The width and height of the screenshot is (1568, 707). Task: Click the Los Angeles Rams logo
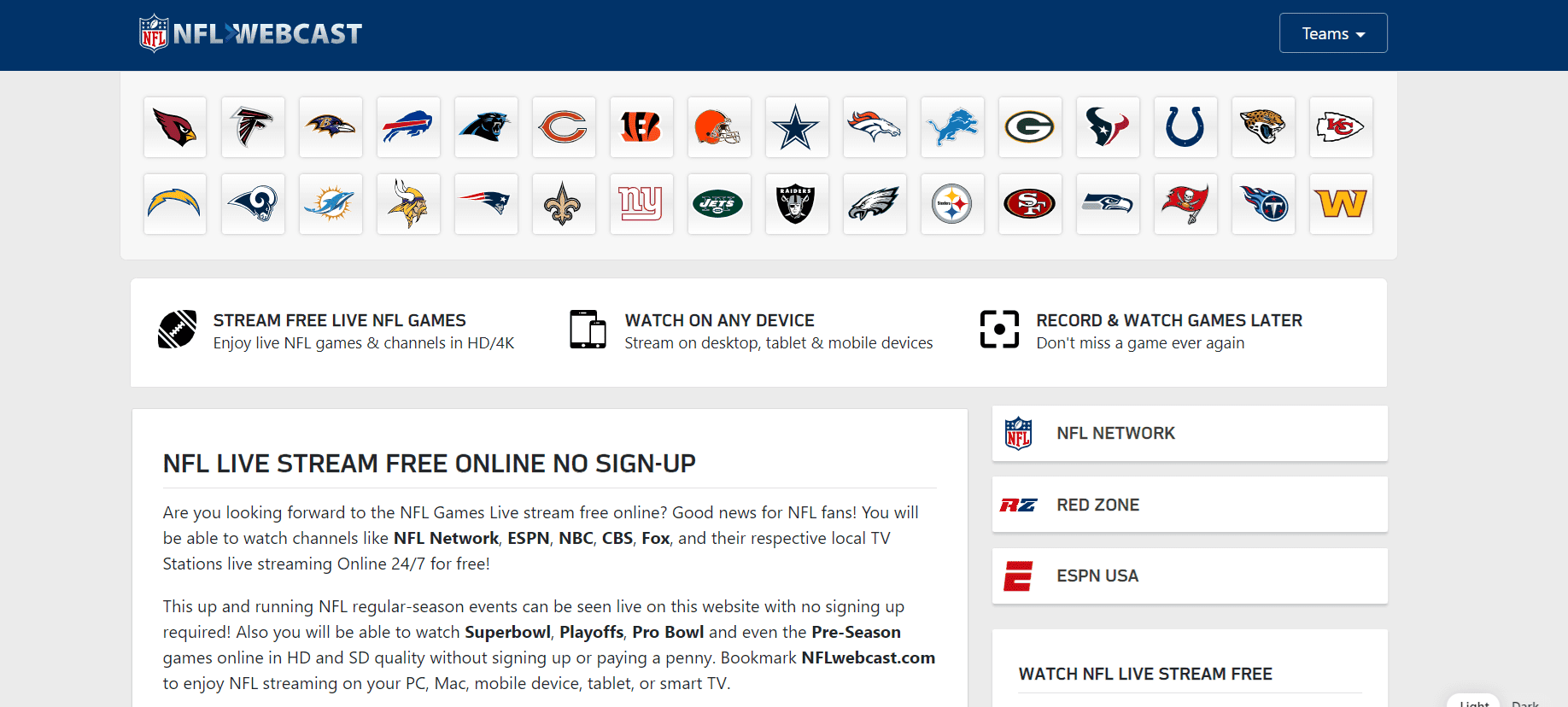pyautogui.click(x=253, y=204)
